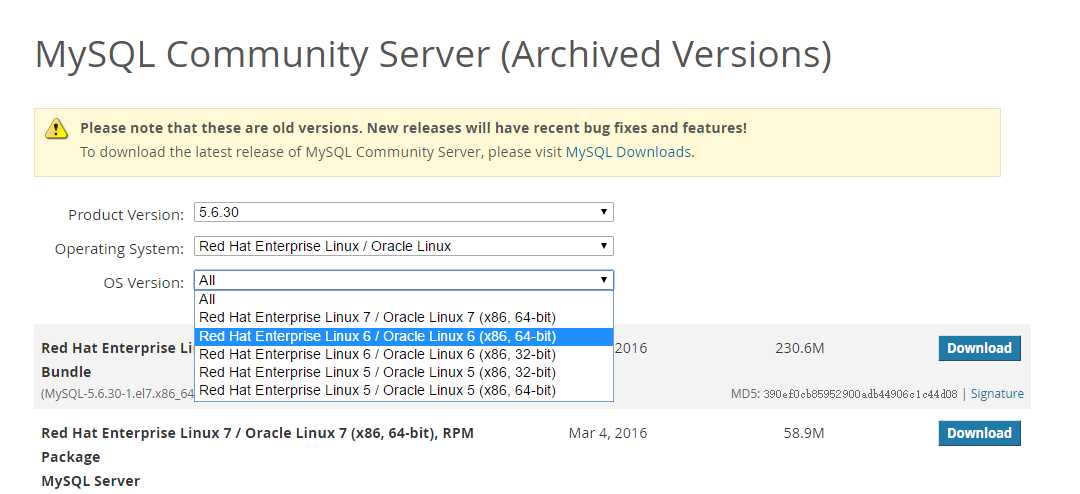Click the "Product Version:" label
Screen dimensions: 1080x494
tap(126, 215)
